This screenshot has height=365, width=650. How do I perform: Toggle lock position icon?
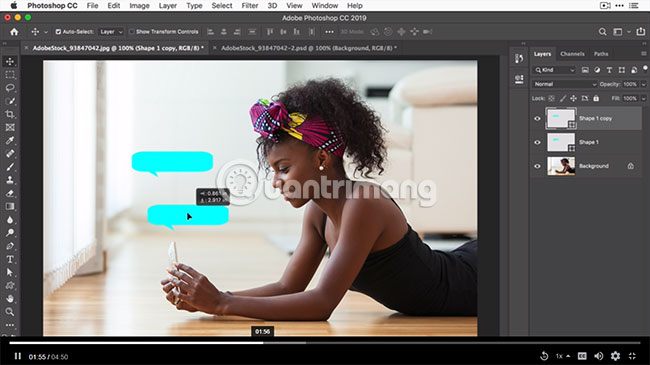[x=573, y=98]
